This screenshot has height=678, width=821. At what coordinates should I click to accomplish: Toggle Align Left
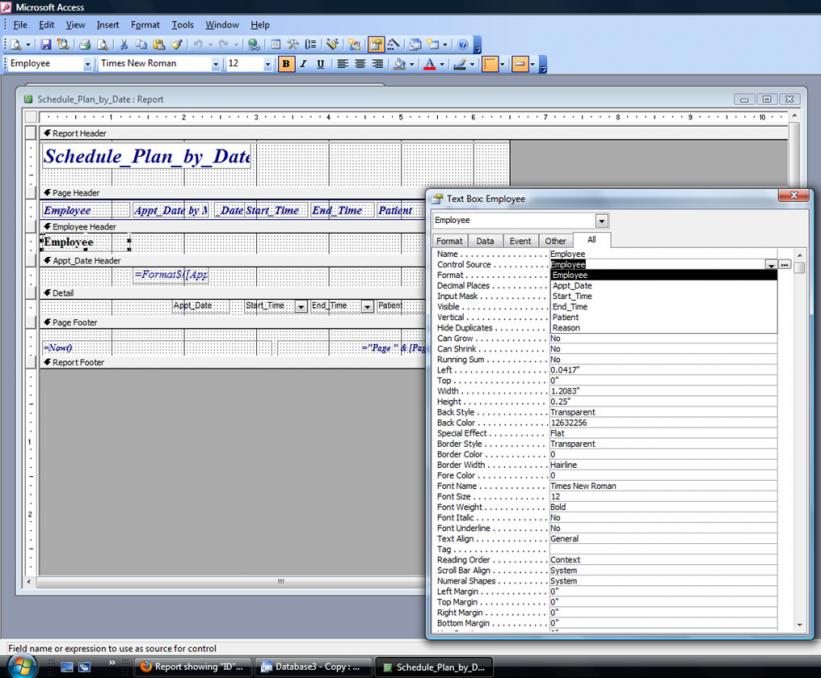tap(342, 64)
